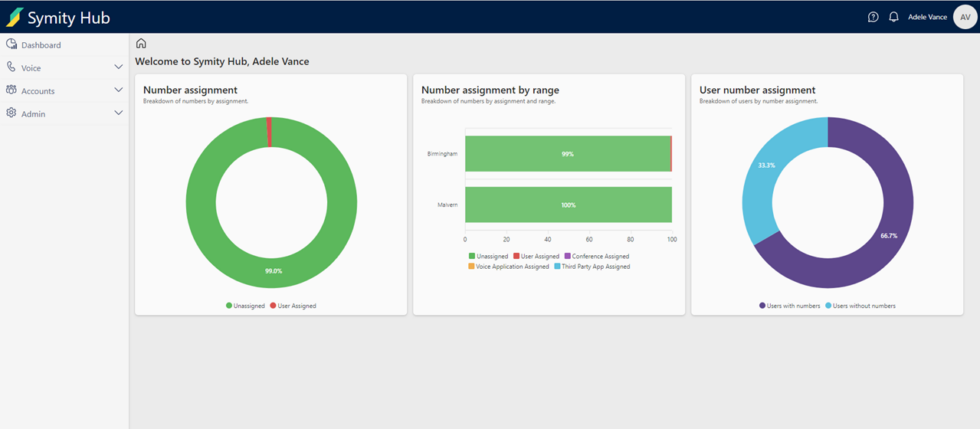Screen dimensions: 980x429
Task: Toggle Users without numbers legend entry
Action: pos(861,306)
